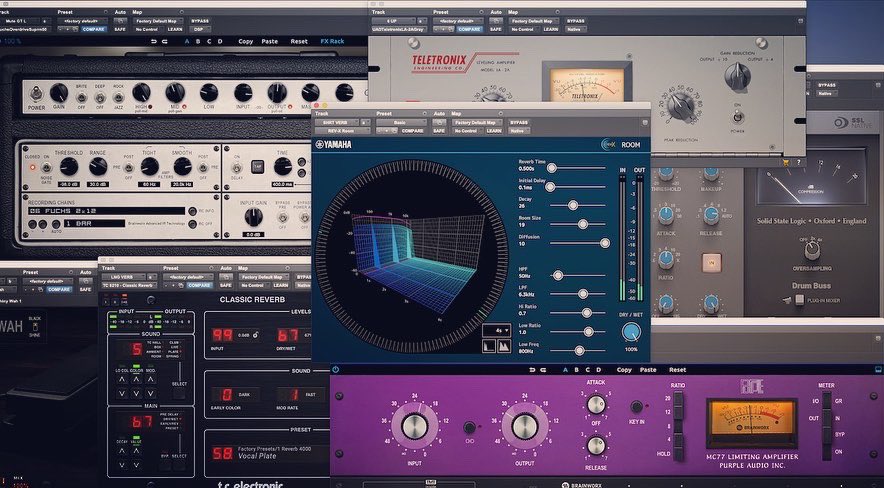This screenshot has width=884, height=488.
Task: Click the link icon beside the Classic Reverb INPUT level
Action: click(x=255, y=335)
